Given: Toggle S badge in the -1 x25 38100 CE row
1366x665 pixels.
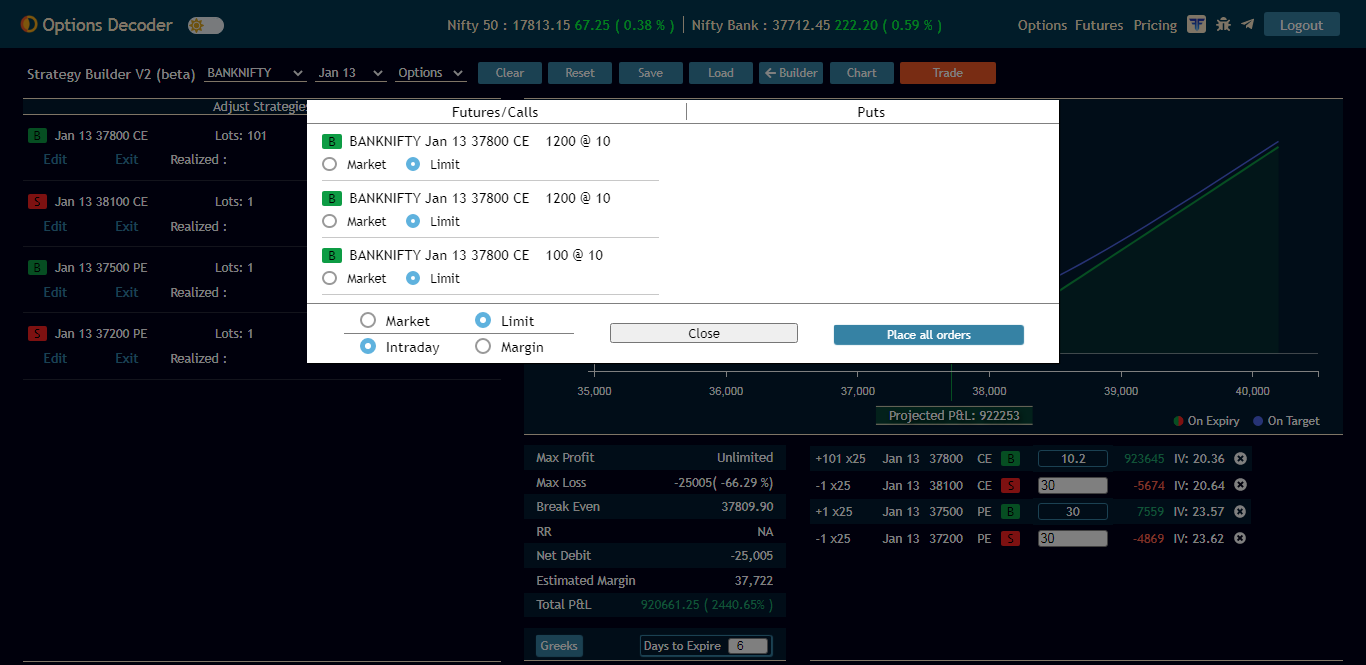Looking at the screenshot, I should pos(1011,486).
